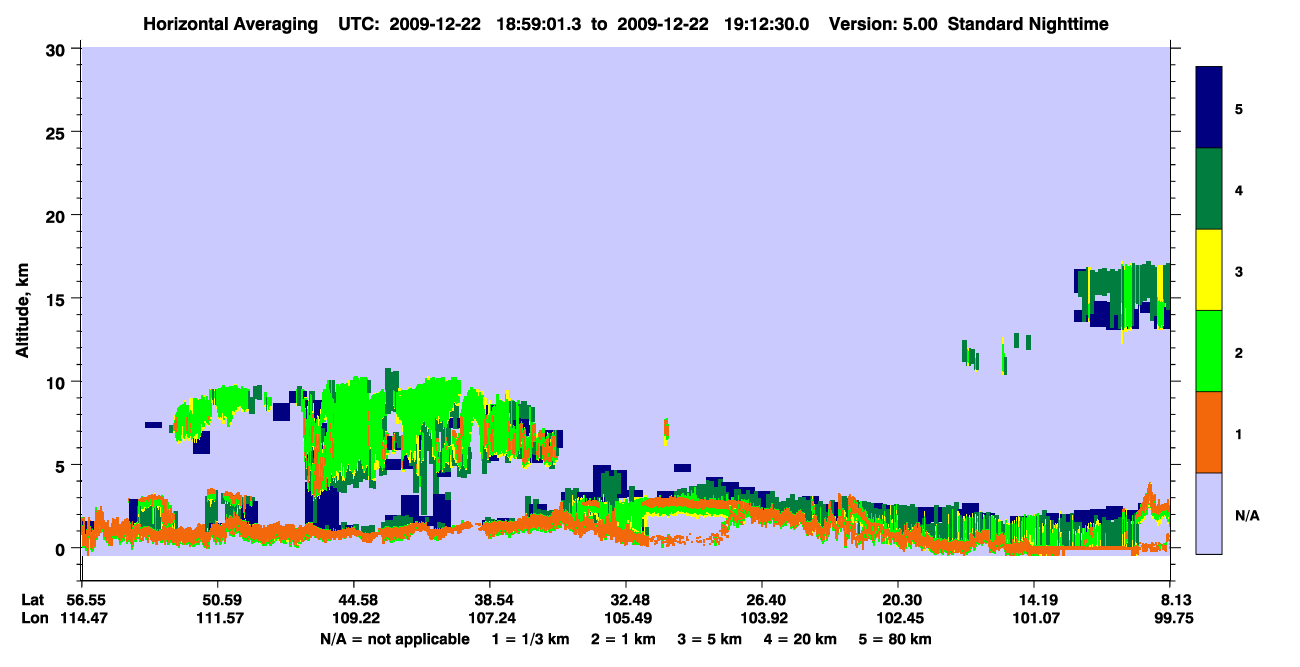
Task: Click the color bar label "4"
Action: [1239, 189]
